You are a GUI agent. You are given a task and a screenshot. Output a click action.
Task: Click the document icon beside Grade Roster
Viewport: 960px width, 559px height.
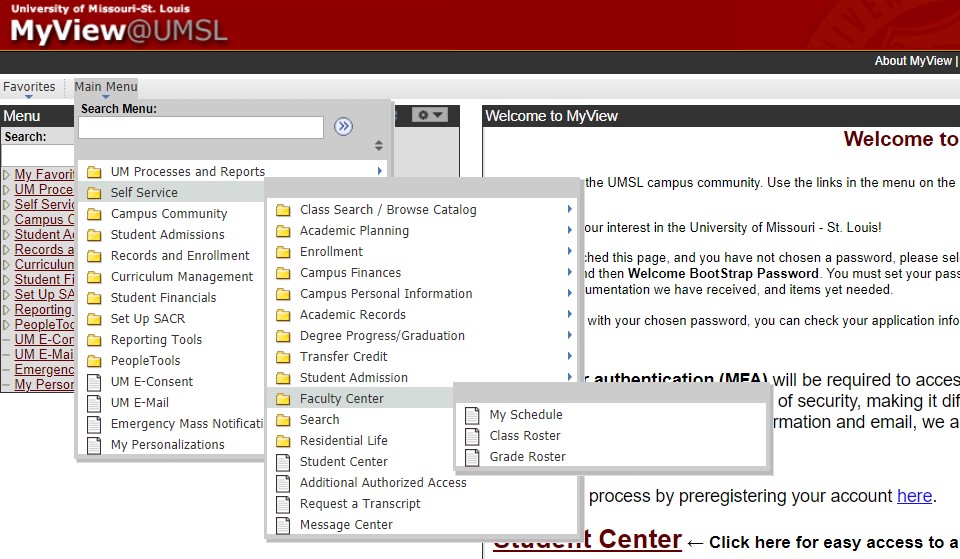point(473,457)
